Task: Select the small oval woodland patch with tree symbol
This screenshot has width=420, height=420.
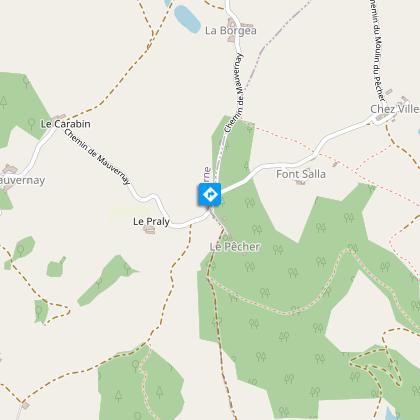Action: tap(20, 253)
